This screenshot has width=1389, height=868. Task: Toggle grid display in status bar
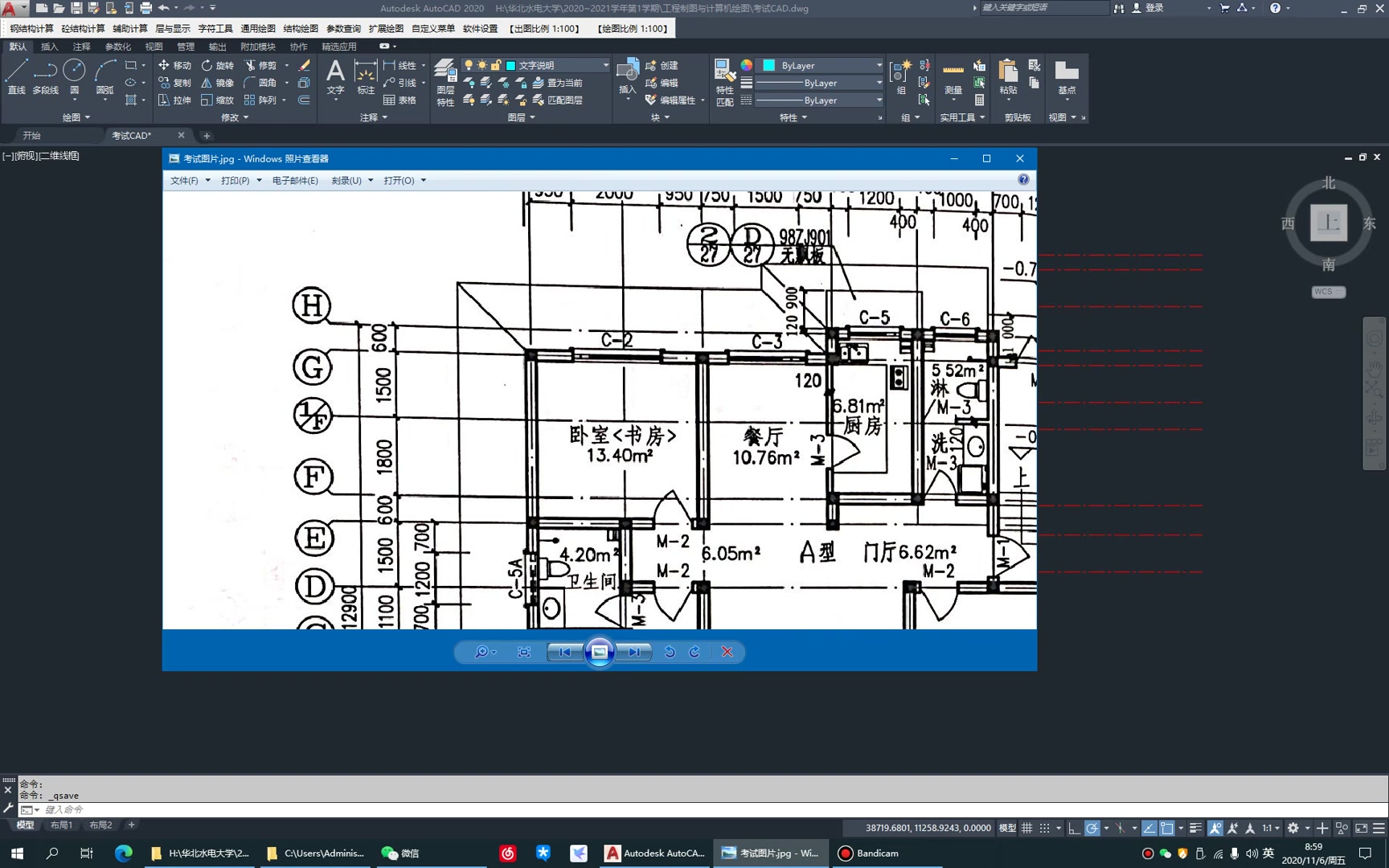(1026, 828)
